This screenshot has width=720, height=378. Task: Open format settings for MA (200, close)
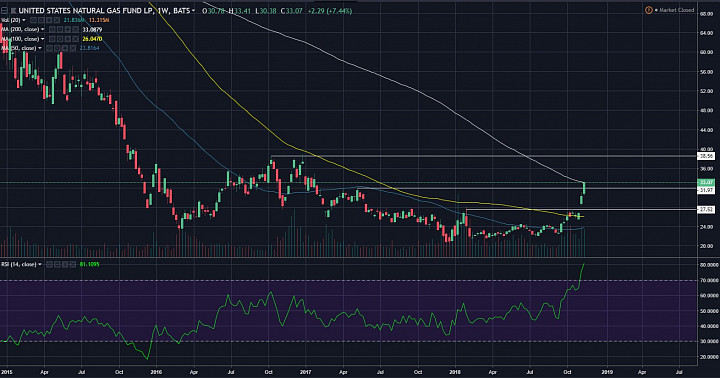[60, 29]
